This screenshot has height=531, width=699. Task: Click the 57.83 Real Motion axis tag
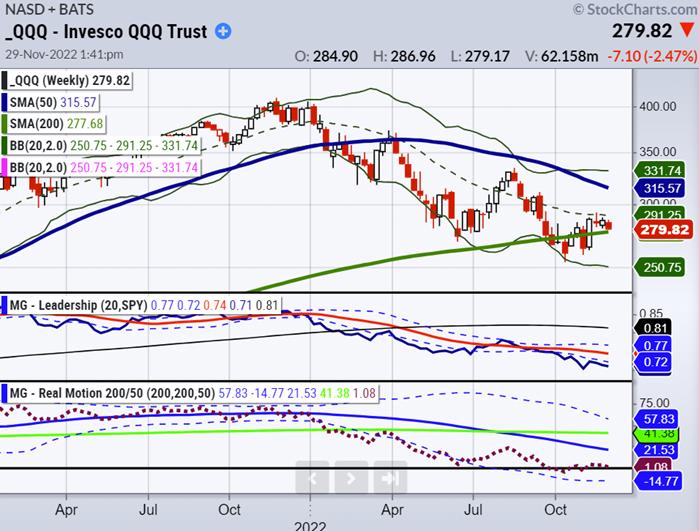[656, 419]
